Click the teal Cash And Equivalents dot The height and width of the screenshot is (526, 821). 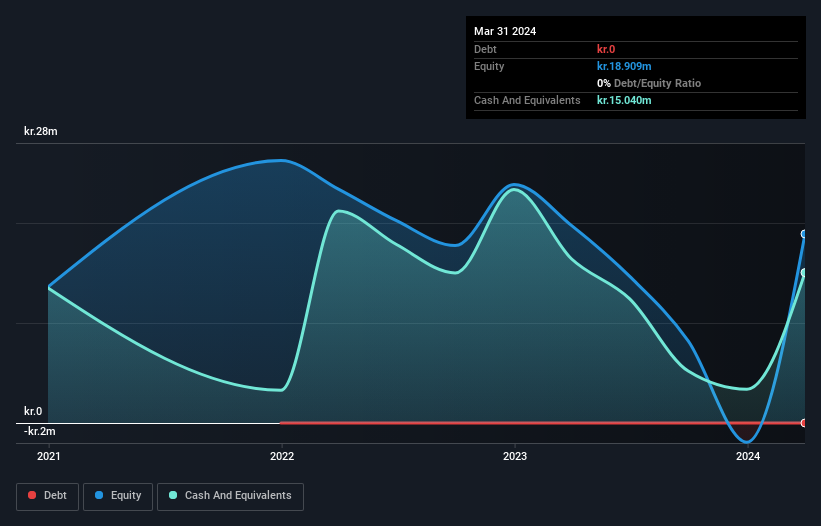click(x=173, y=495)
